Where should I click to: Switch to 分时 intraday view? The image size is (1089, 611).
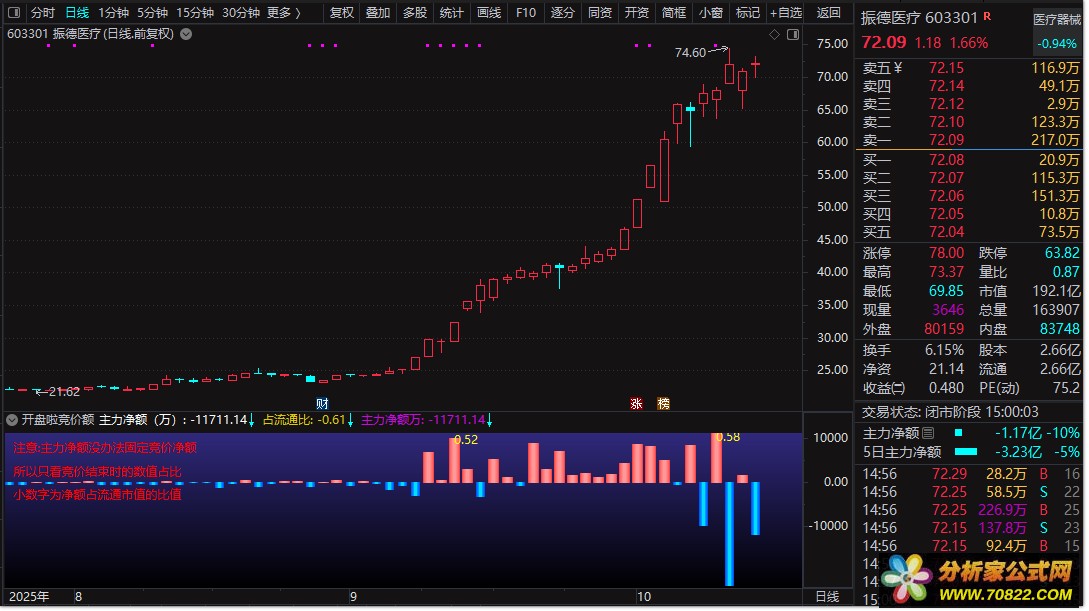(x=42, y=12)
